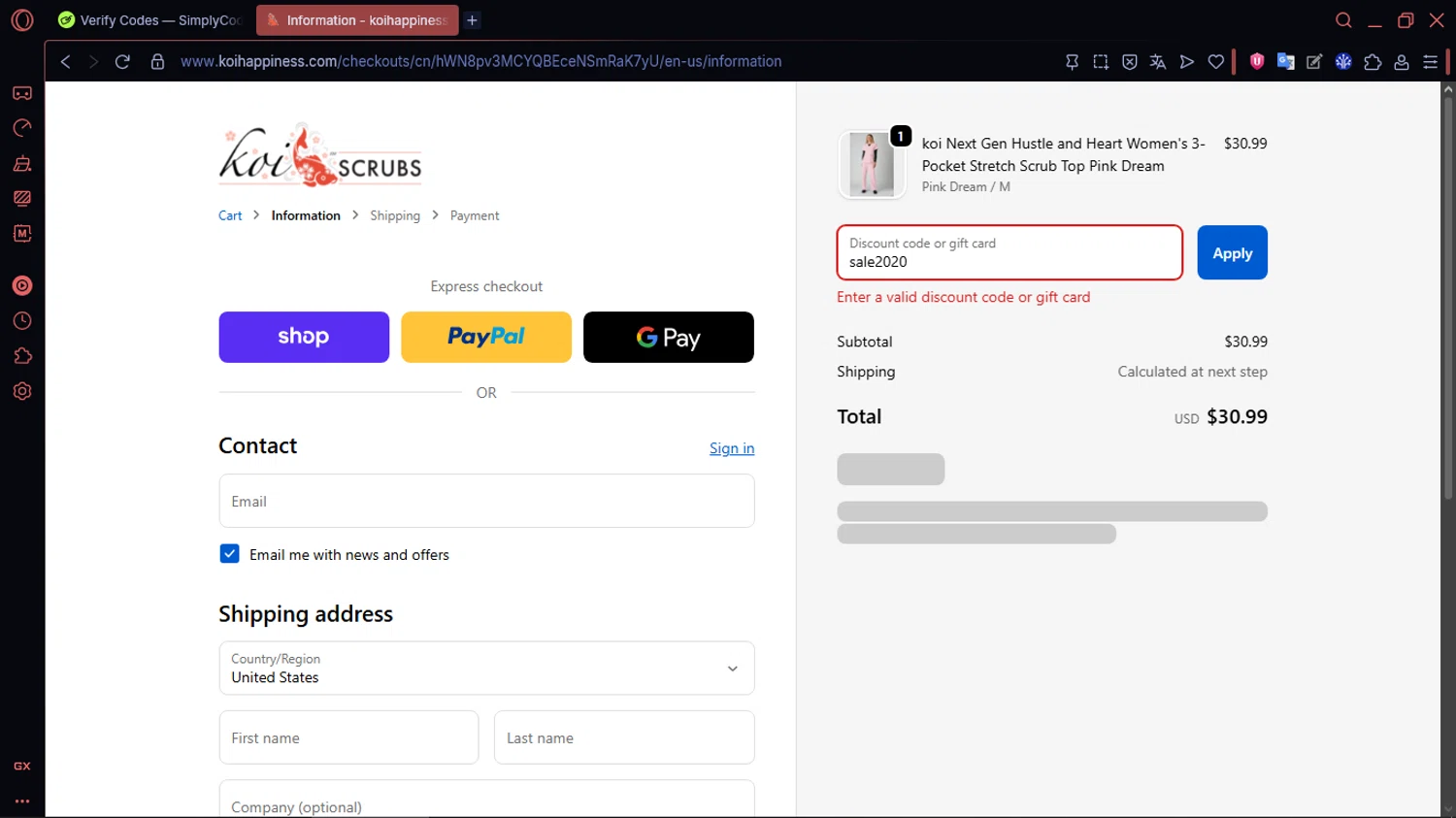Viewport: 1456px width, 818px height.
Task: Uncheck Email me with news and offers
Action: (230, 554)
